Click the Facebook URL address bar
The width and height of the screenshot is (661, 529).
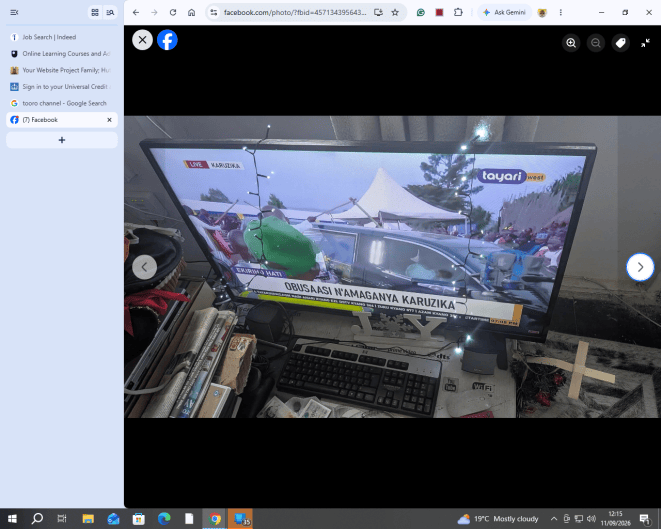pos(295,12)
